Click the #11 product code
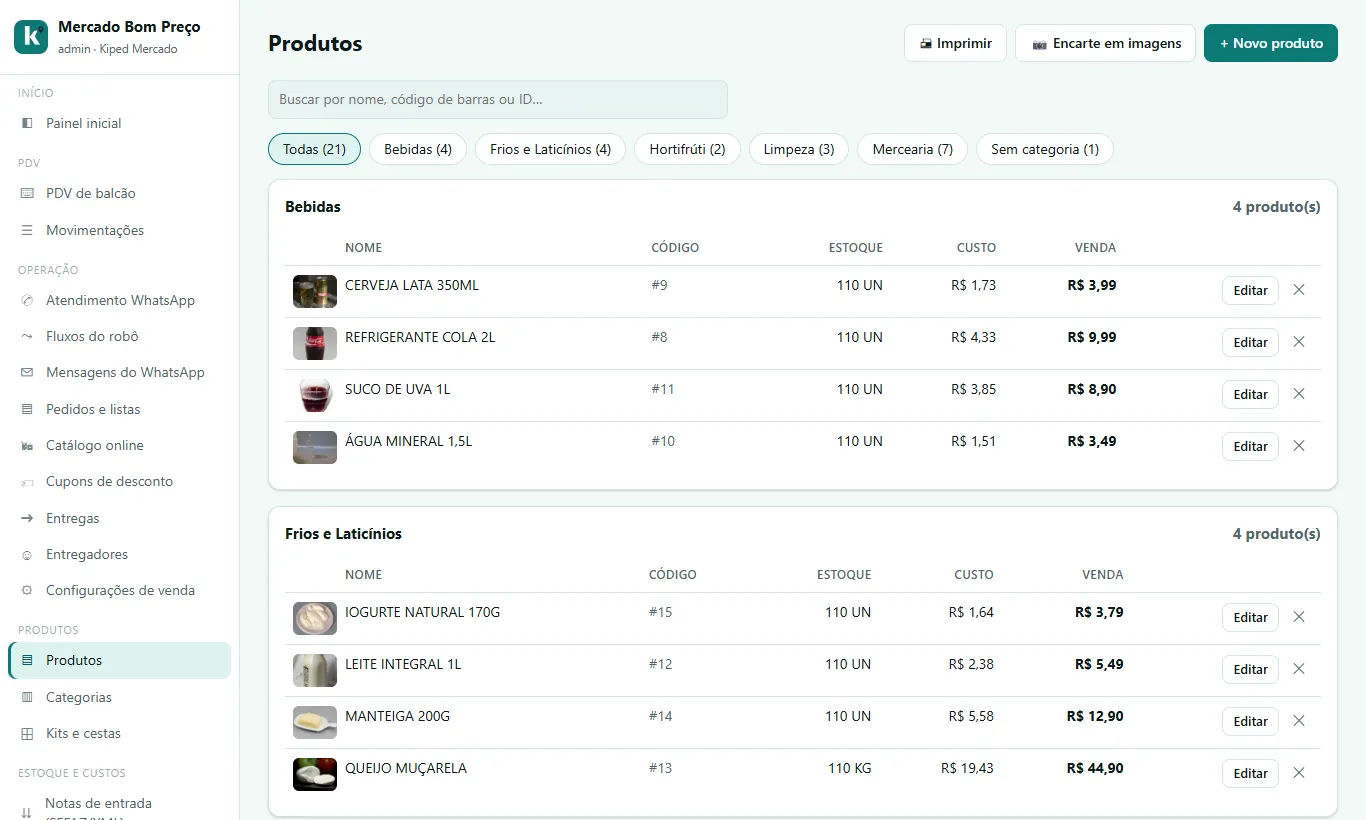 coord(663,389)
